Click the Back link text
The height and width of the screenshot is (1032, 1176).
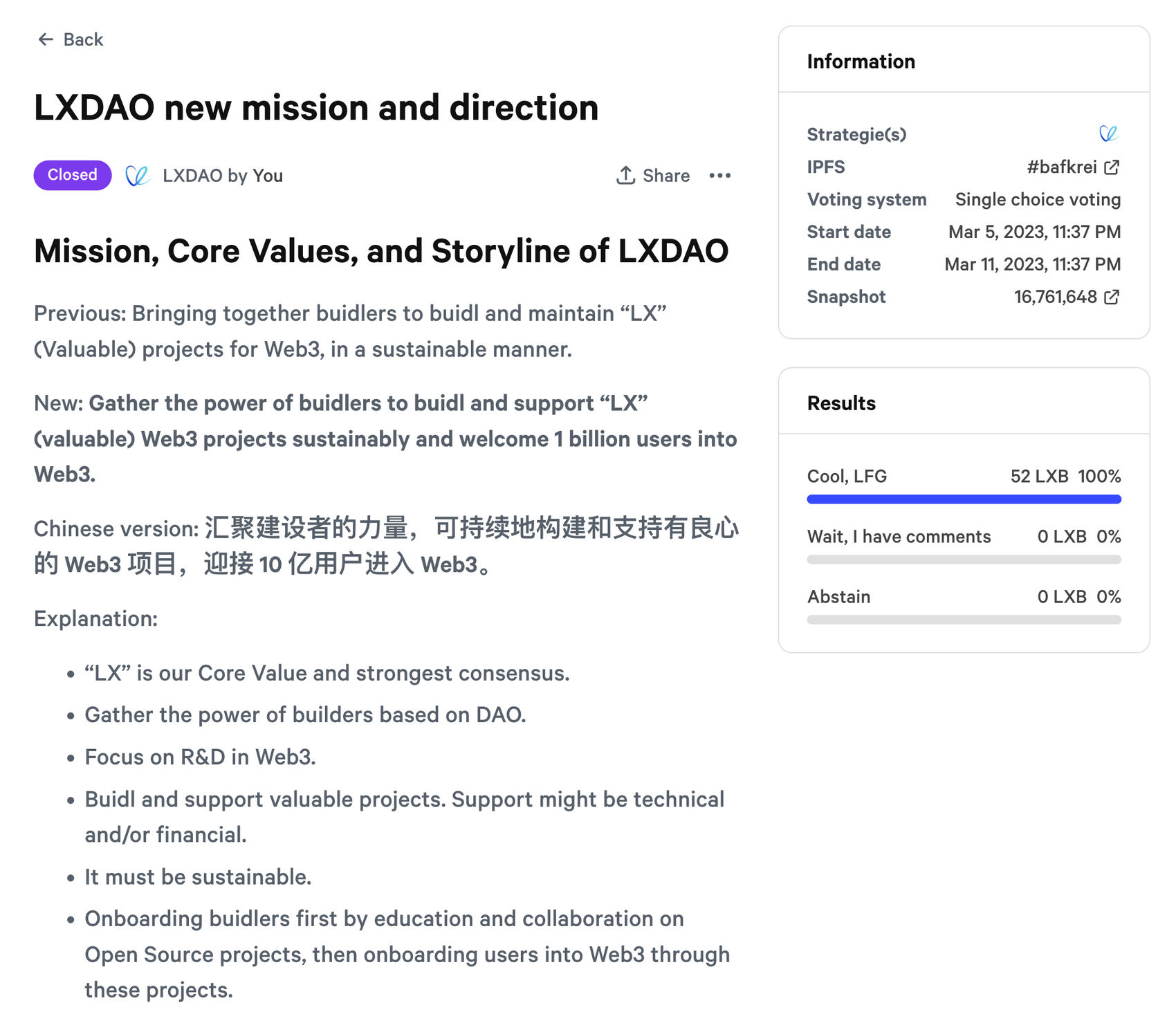click(83, 39)
